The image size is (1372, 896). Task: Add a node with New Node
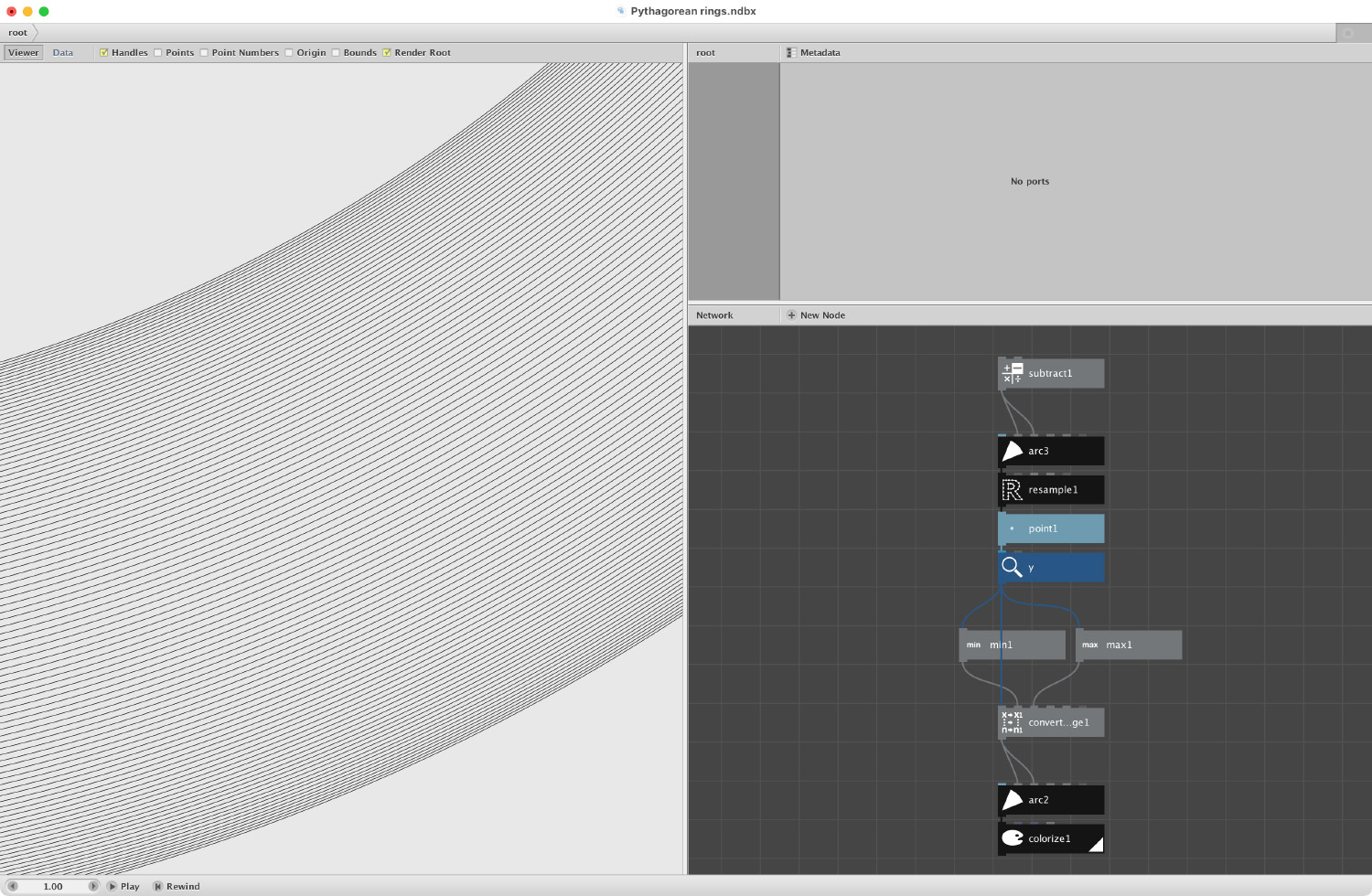point(816,315)
